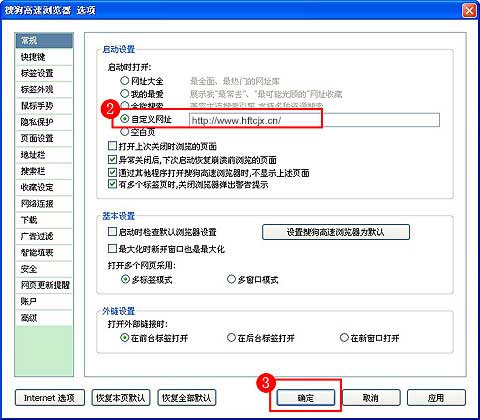This screenshot has height=420, width=480.
Task: Close the options dialog with X
Action: click(469, 11)
